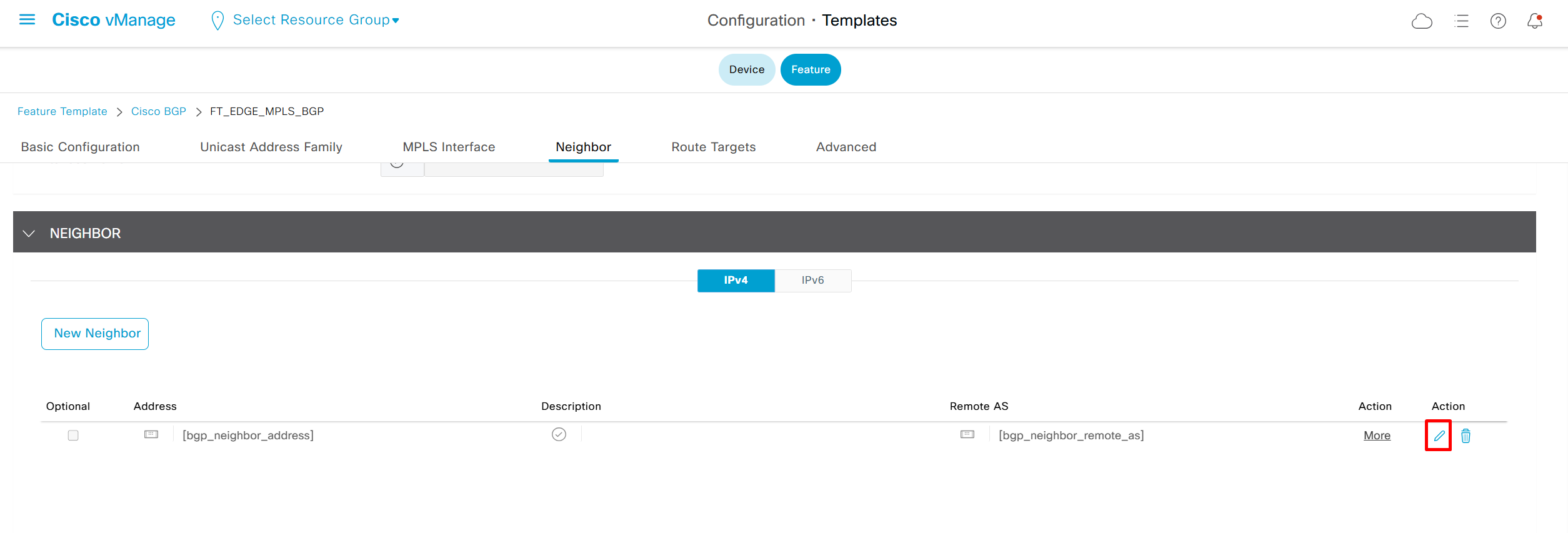Go to the Route Targets tab

[713, 147]
